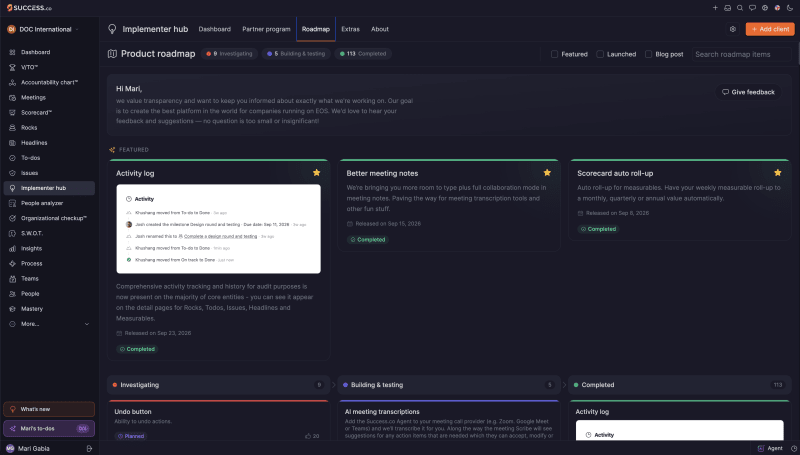The width and height of the screenshot is (800, 455).
Task: Go to Headlines in the sidebar
Action: (49, 143)
